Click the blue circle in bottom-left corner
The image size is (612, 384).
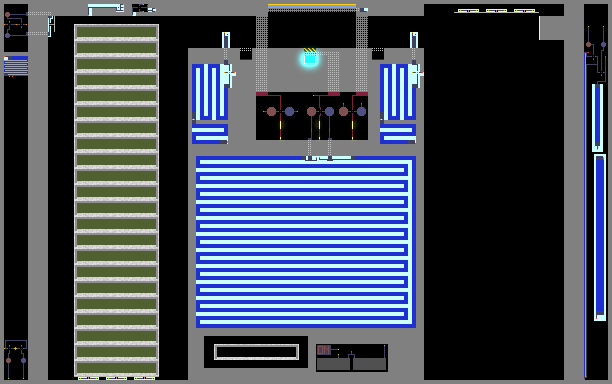tap(23, 361)
